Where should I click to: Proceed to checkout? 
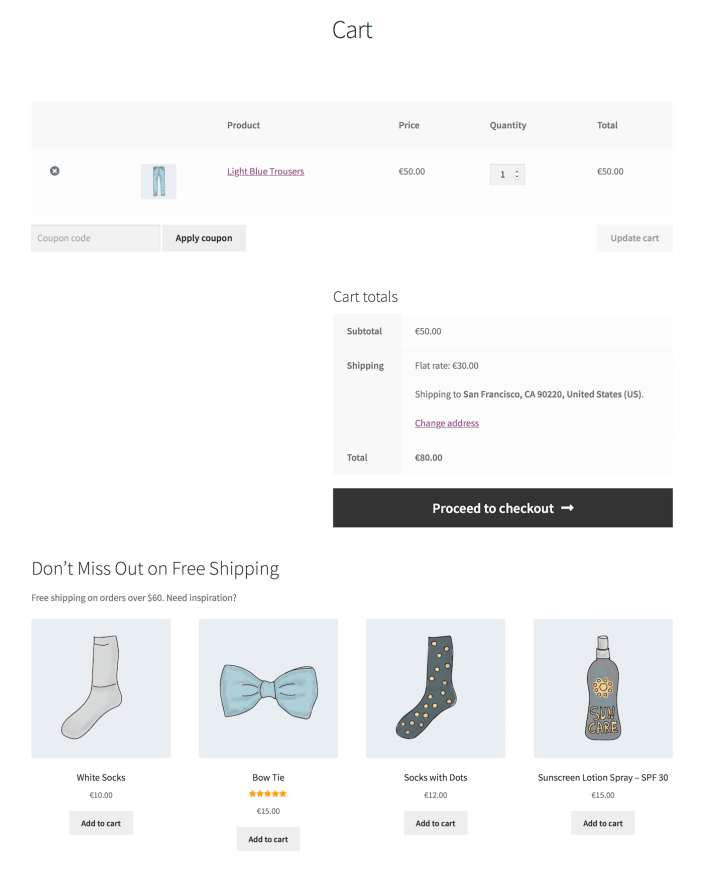pos(503,508)
